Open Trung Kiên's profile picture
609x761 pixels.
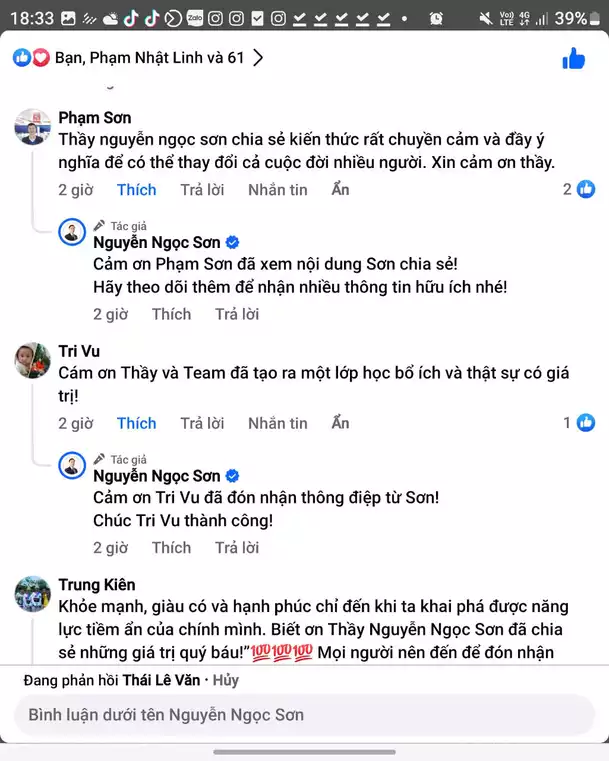(32, 594)
